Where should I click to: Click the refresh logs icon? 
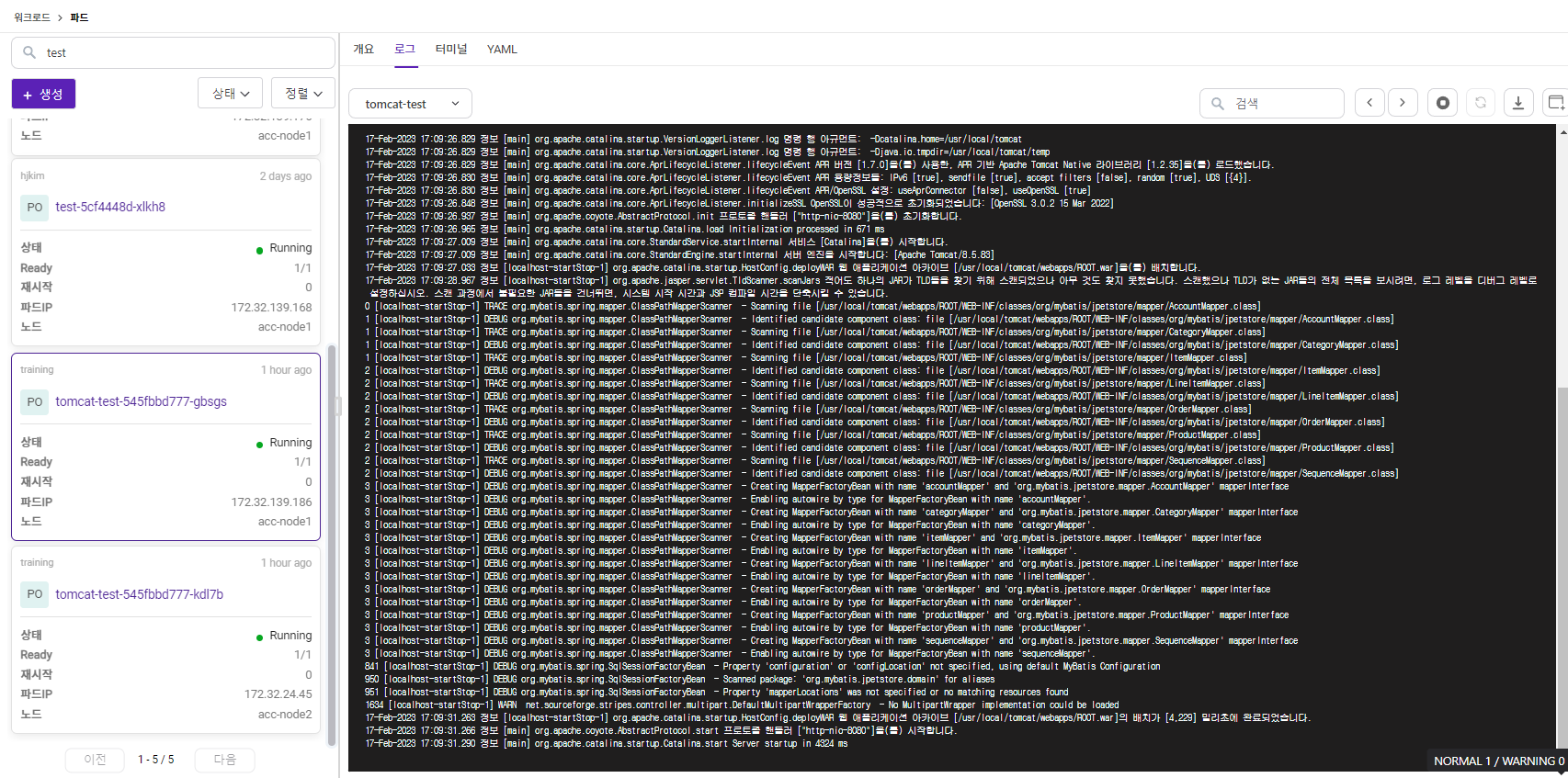1481,103
